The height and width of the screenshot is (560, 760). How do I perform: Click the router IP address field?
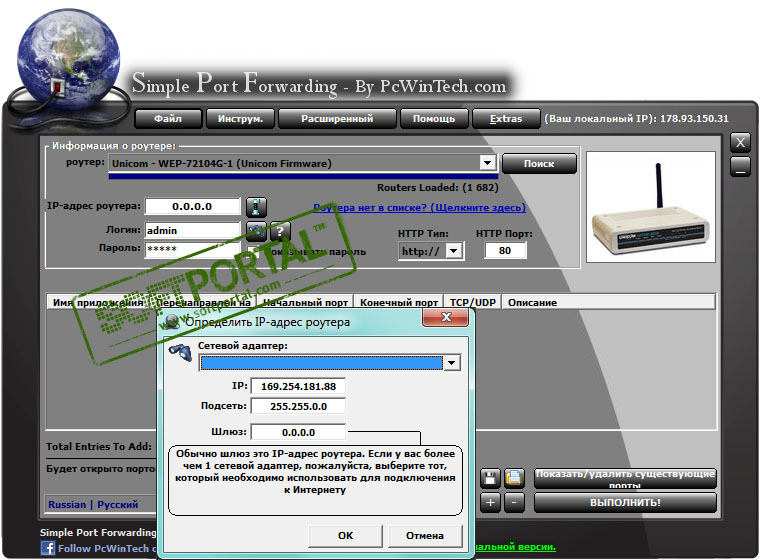point(192,207)
